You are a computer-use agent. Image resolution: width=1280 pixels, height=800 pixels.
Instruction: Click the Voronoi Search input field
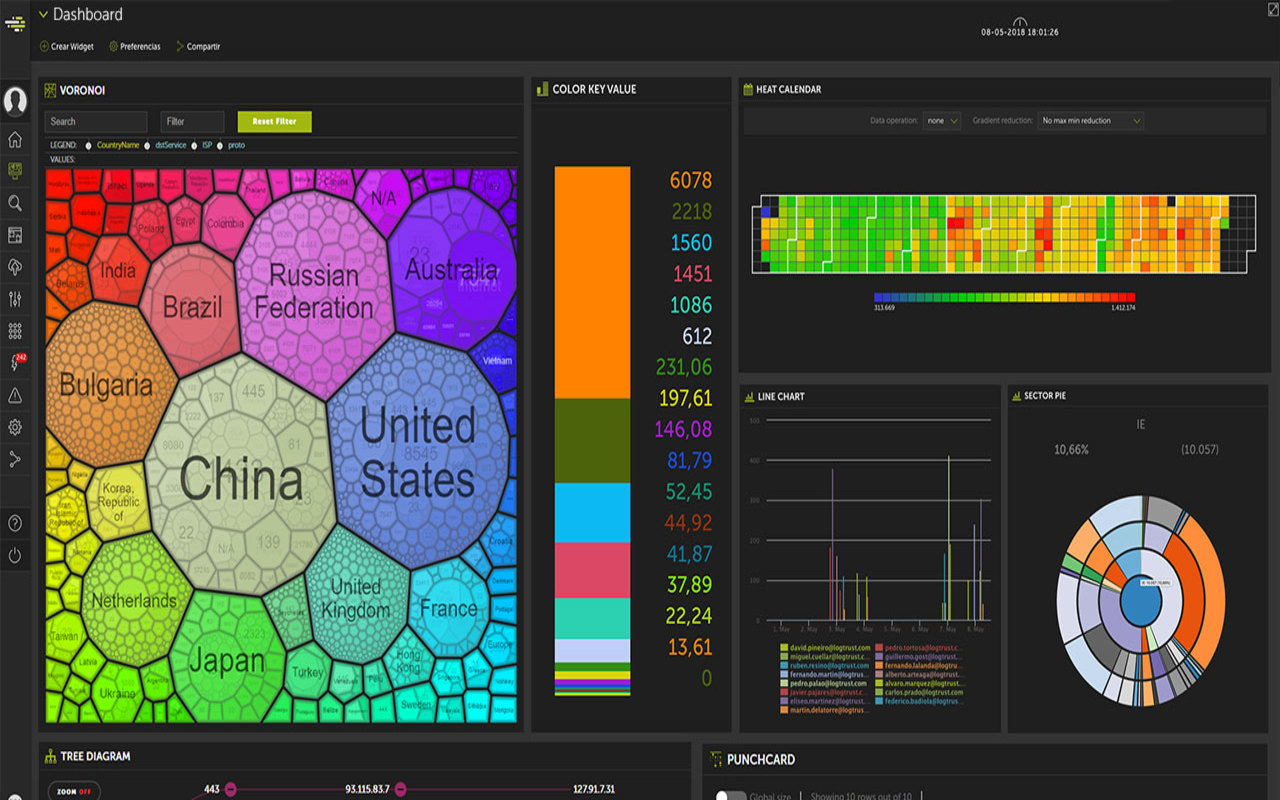[96, 122]
